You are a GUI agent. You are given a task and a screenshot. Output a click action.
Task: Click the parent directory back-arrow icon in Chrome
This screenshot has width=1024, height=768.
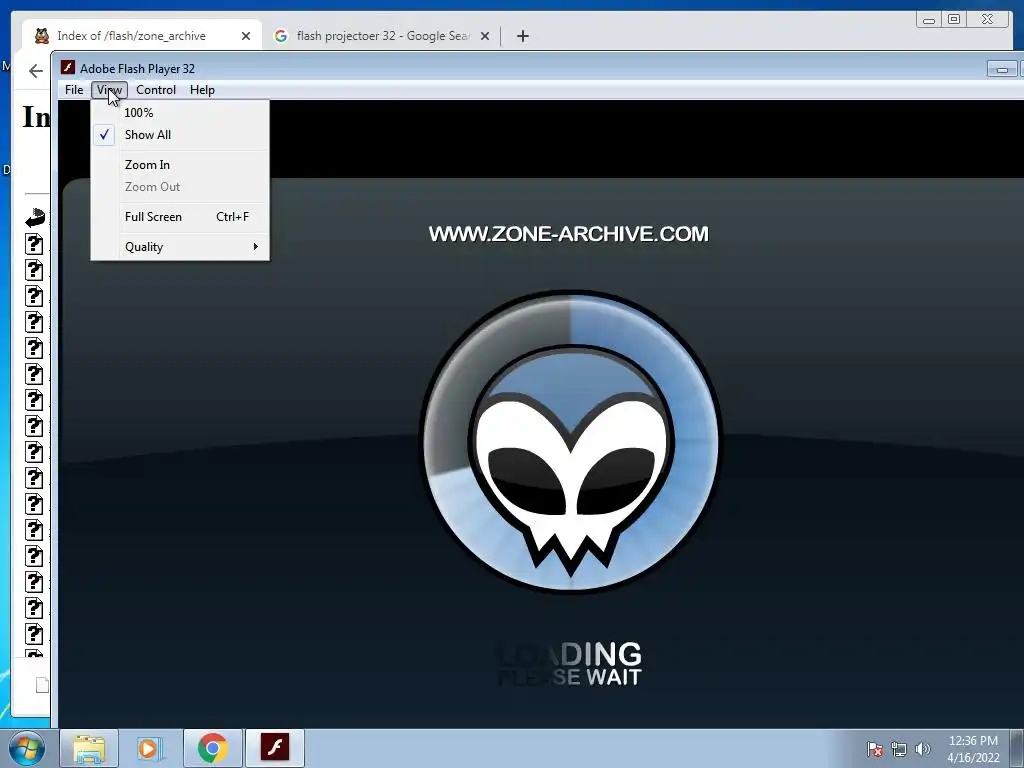point(35,217)
